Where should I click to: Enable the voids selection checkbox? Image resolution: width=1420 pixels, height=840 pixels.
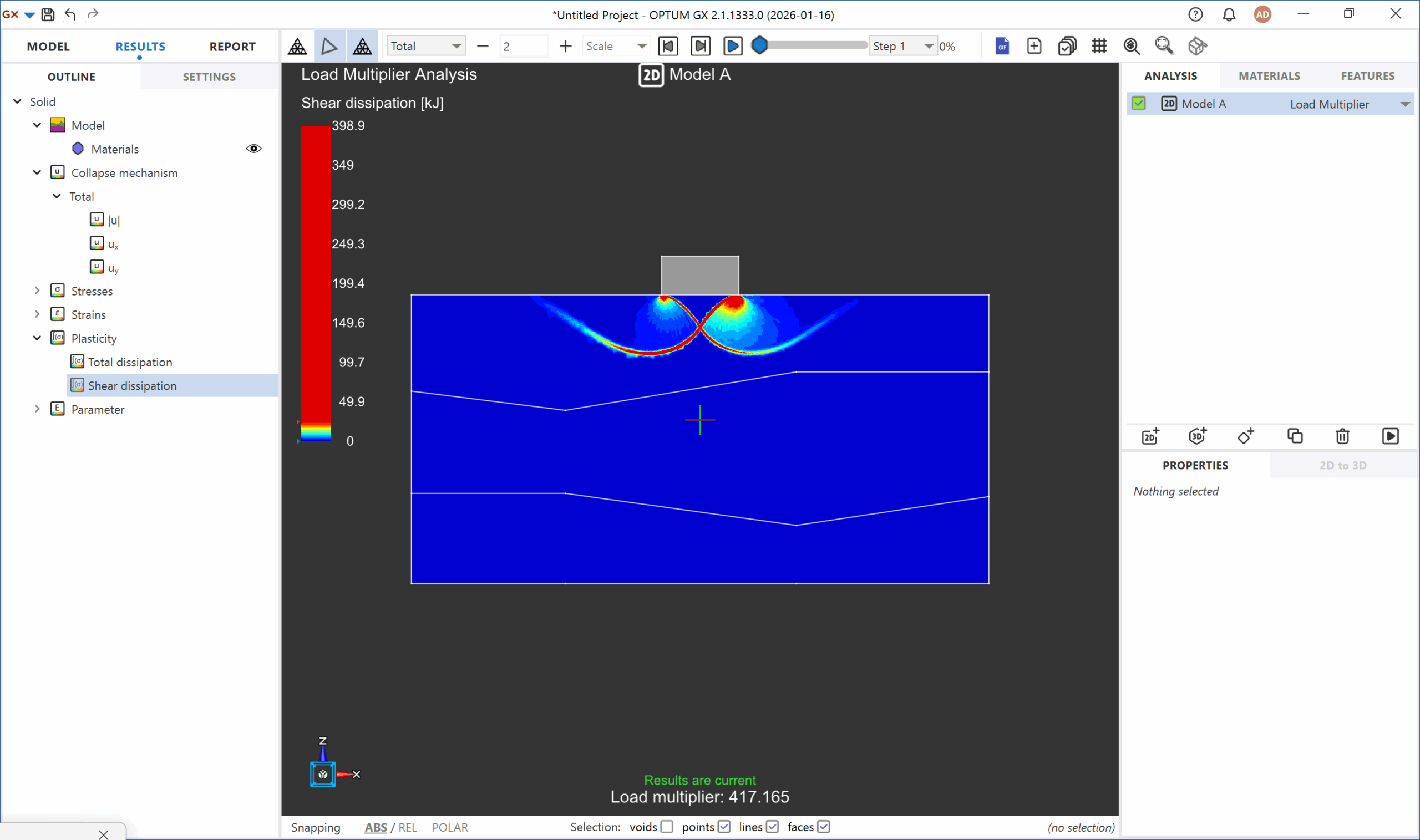tap(667, 827)
